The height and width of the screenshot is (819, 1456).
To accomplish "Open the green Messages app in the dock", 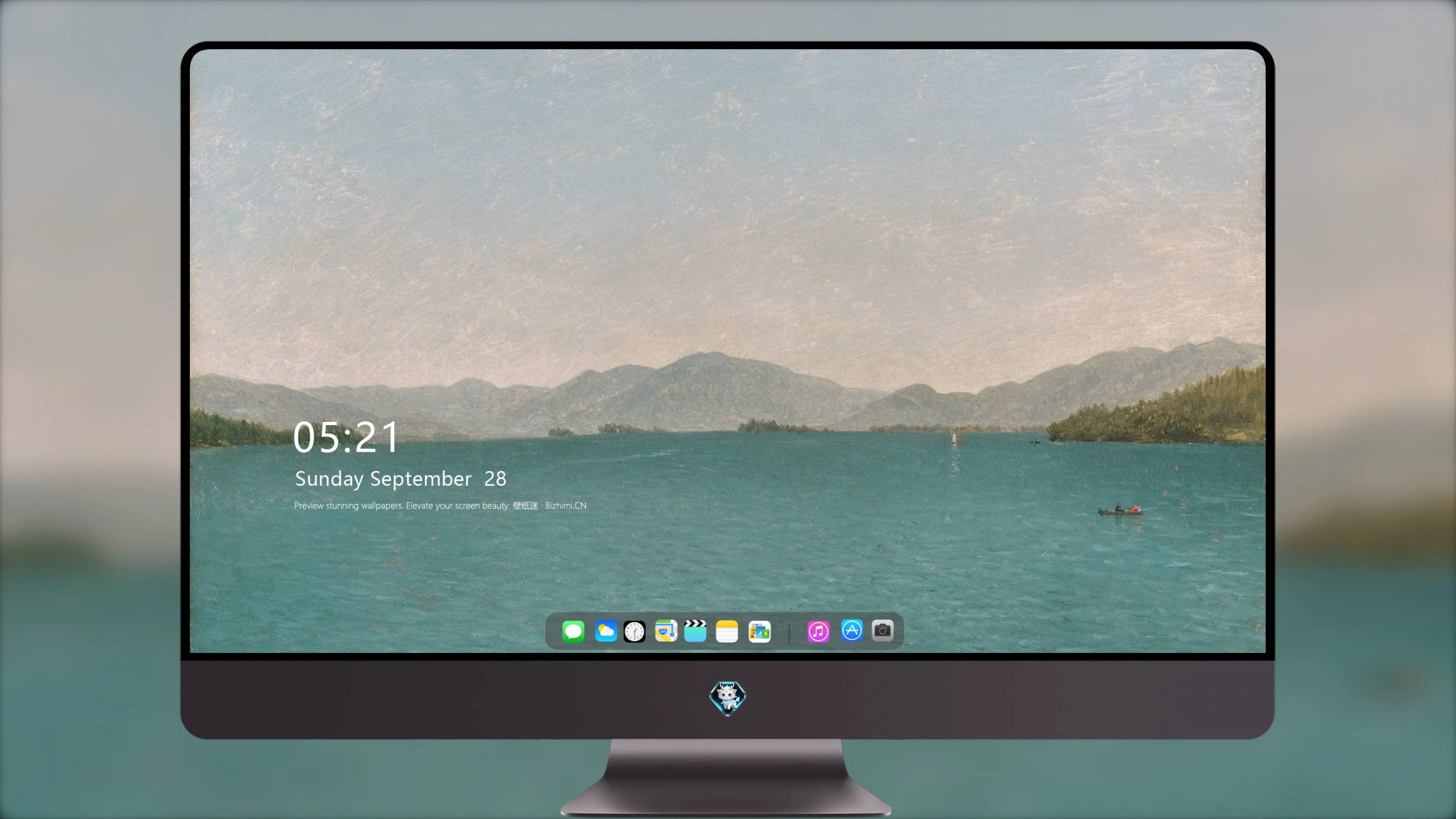I will tap(573, 631).
